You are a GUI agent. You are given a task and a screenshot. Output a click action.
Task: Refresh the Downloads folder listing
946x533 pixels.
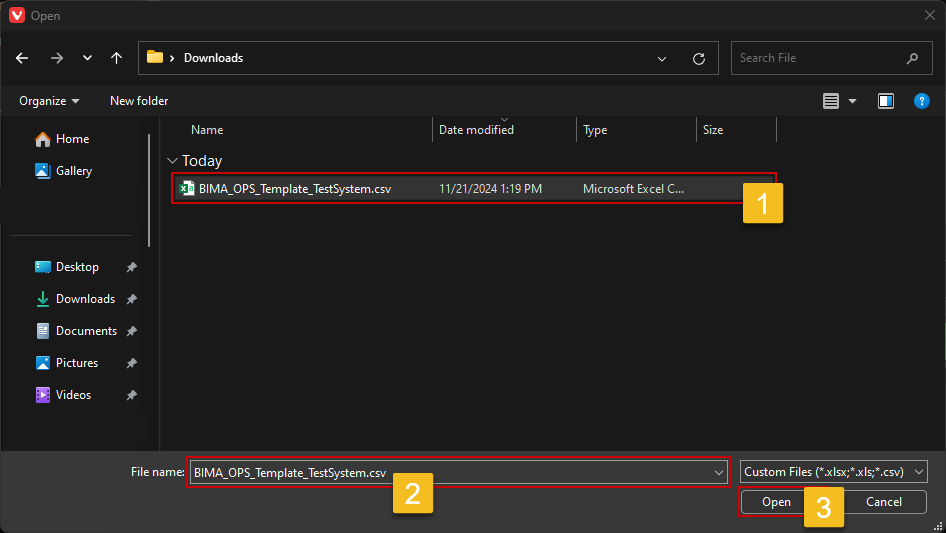699,58
